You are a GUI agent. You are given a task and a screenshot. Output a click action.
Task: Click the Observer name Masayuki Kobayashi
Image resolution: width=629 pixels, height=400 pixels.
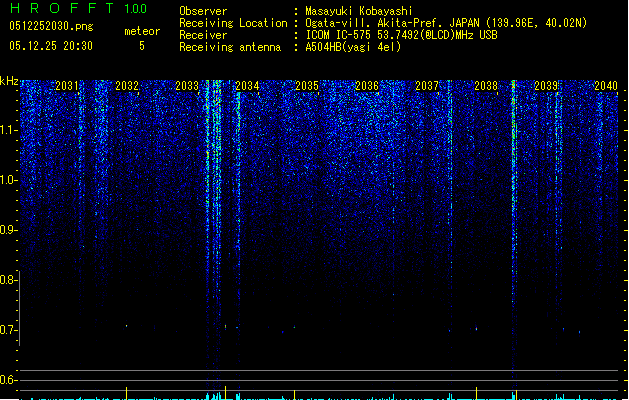pos(359,11)
